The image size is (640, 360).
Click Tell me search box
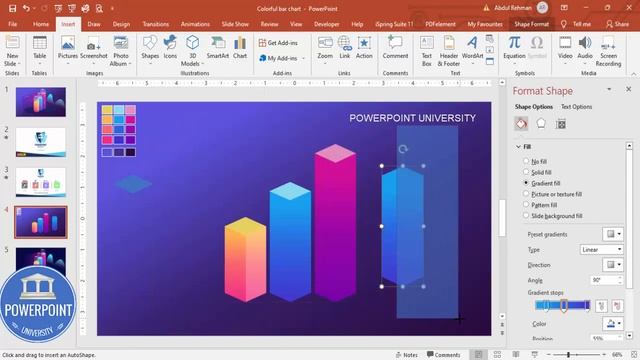[576, 24]
